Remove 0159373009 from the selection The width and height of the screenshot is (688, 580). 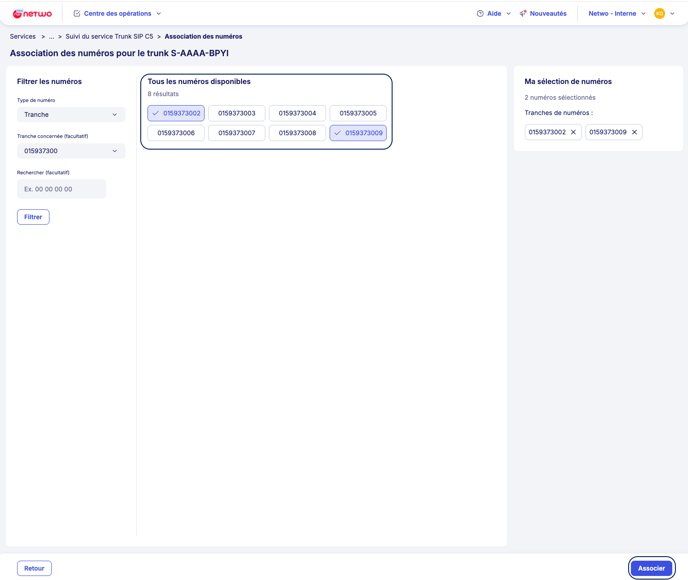coord(634,132)
